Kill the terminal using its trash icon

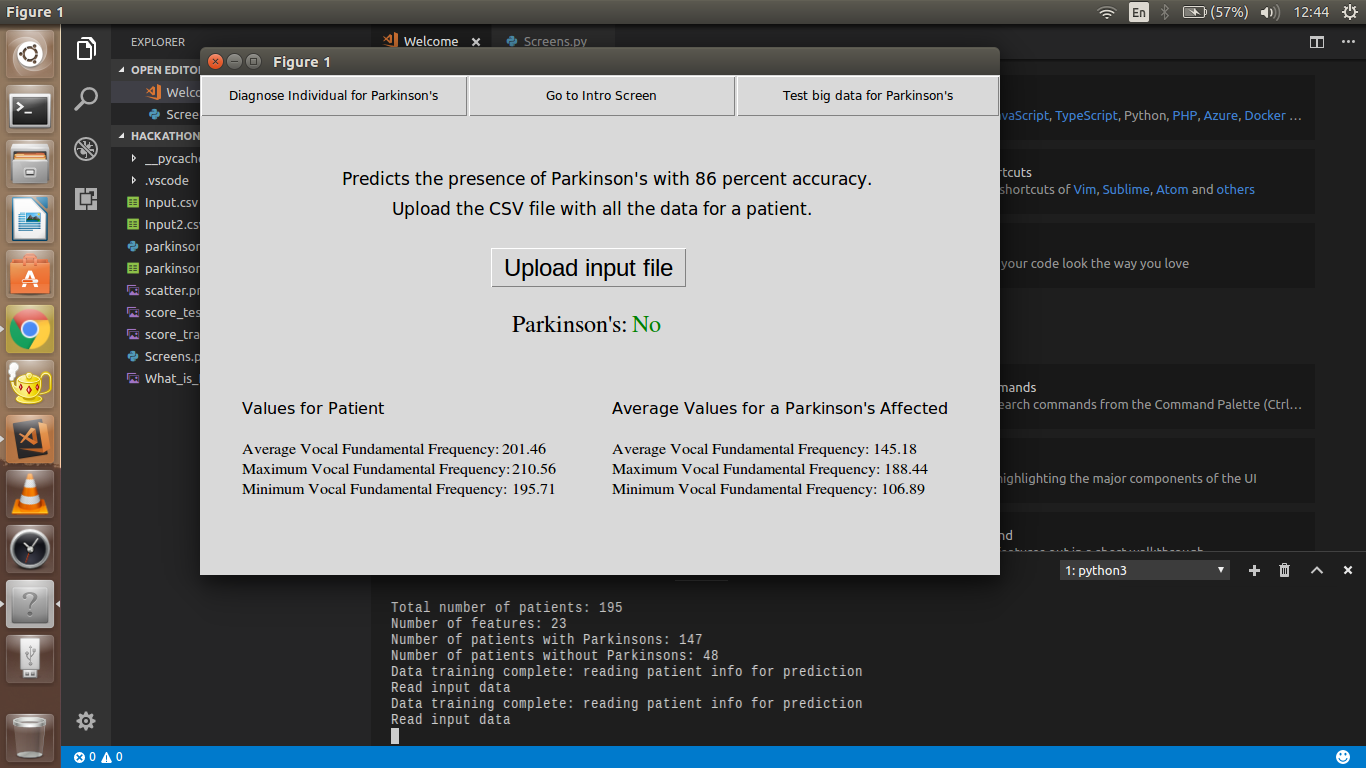point(1285,570)
